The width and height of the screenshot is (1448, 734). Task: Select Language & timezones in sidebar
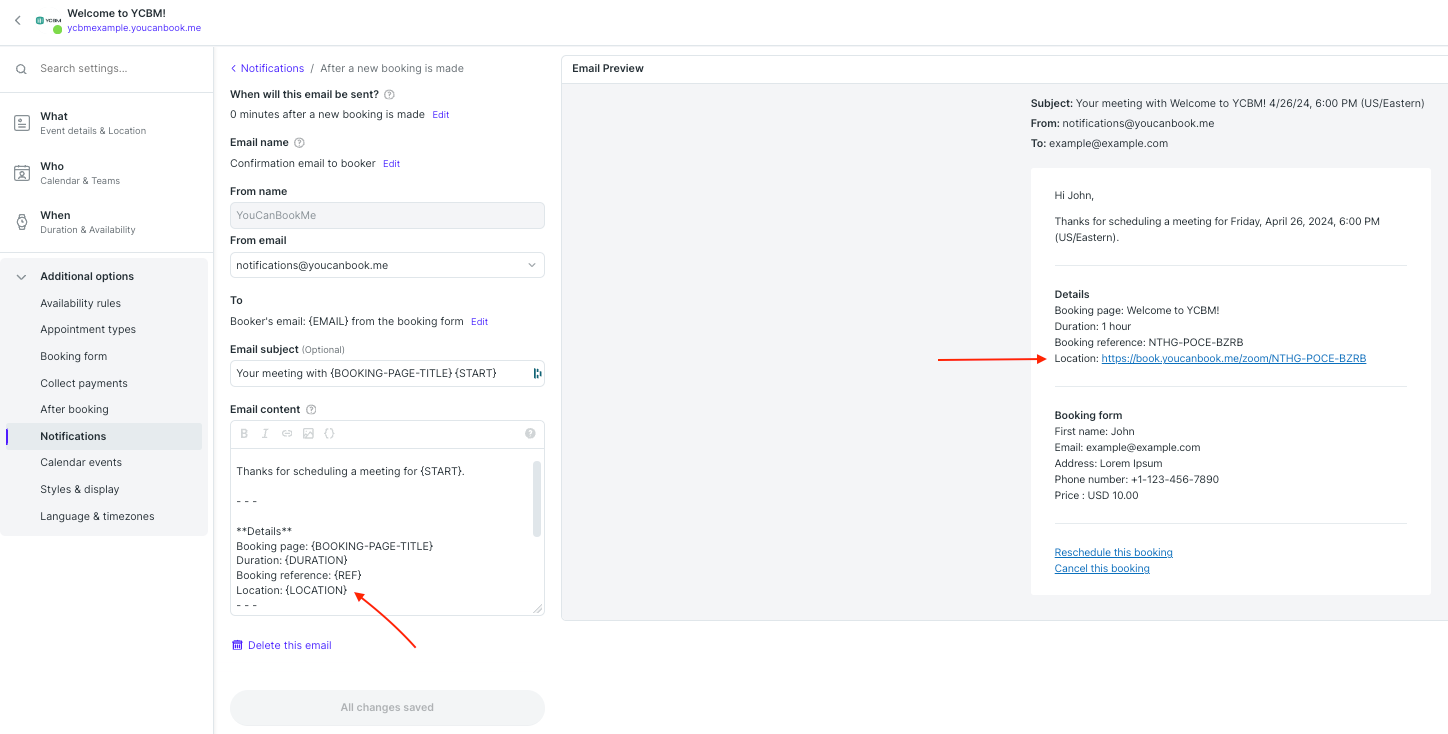(x=97, y=516)
